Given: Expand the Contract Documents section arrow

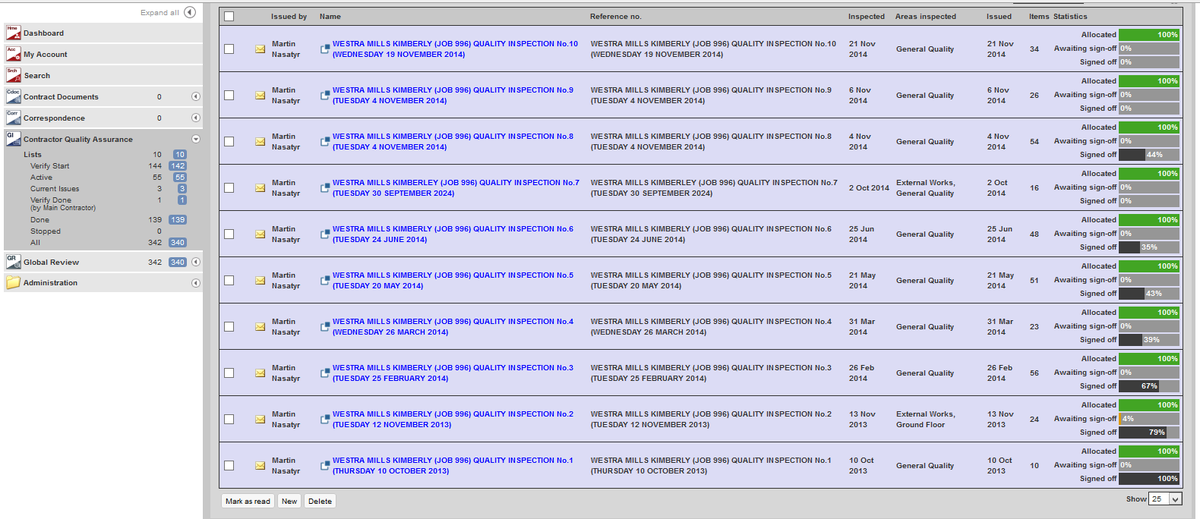Looking at the screenshot, I should [196, 97].
